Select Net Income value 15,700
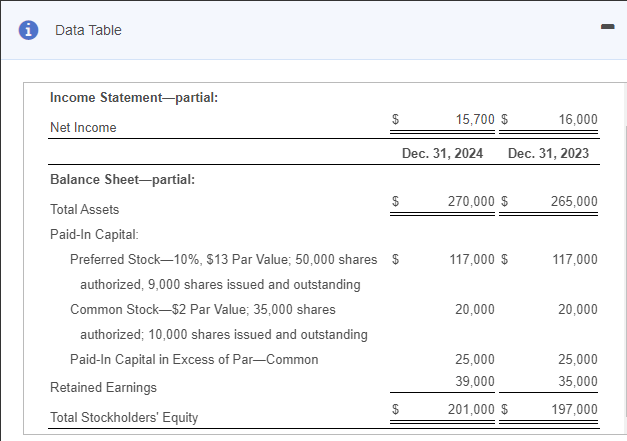 475,119
